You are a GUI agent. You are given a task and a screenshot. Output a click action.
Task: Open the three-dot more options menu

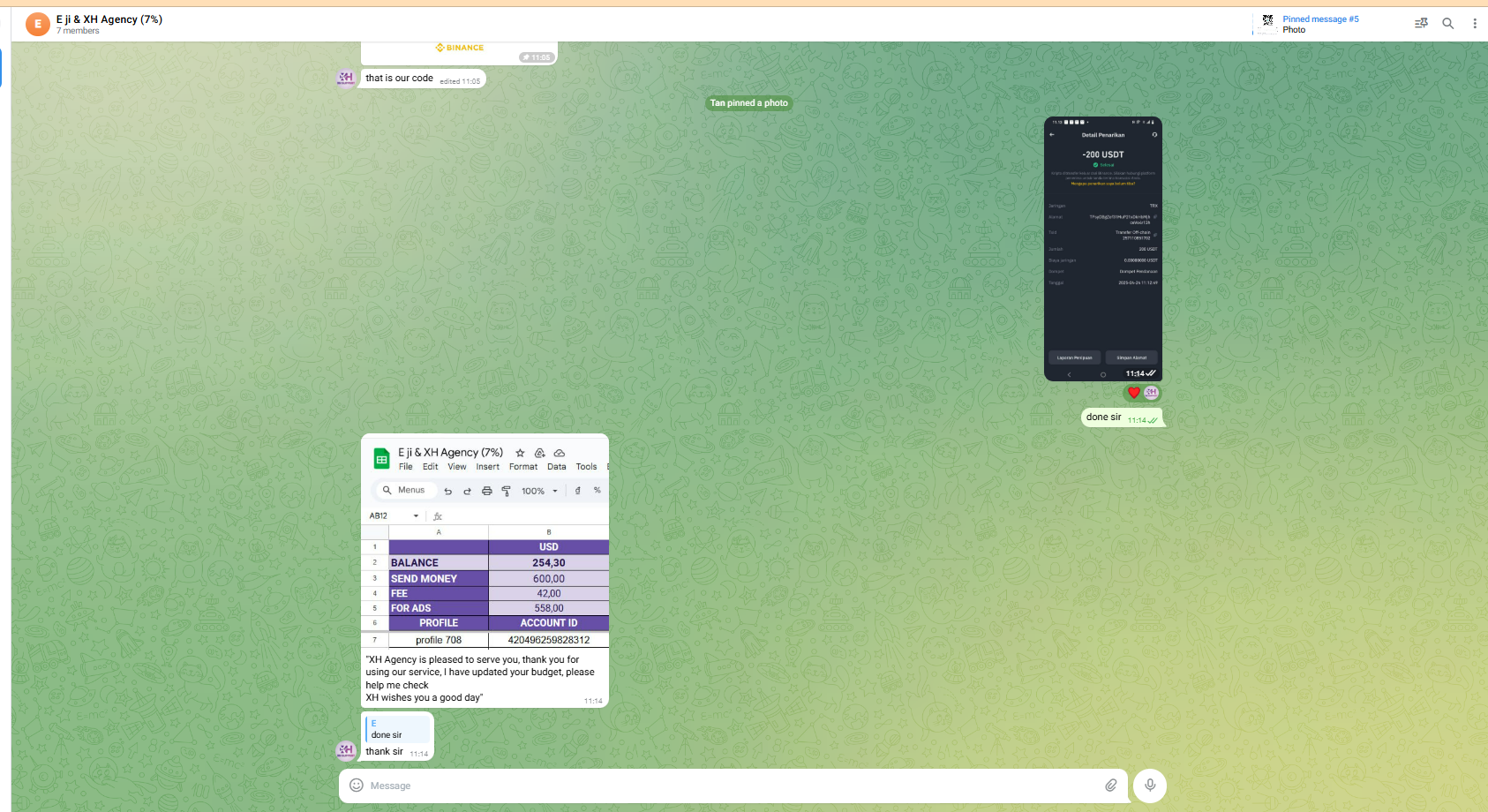point(1475,24)
